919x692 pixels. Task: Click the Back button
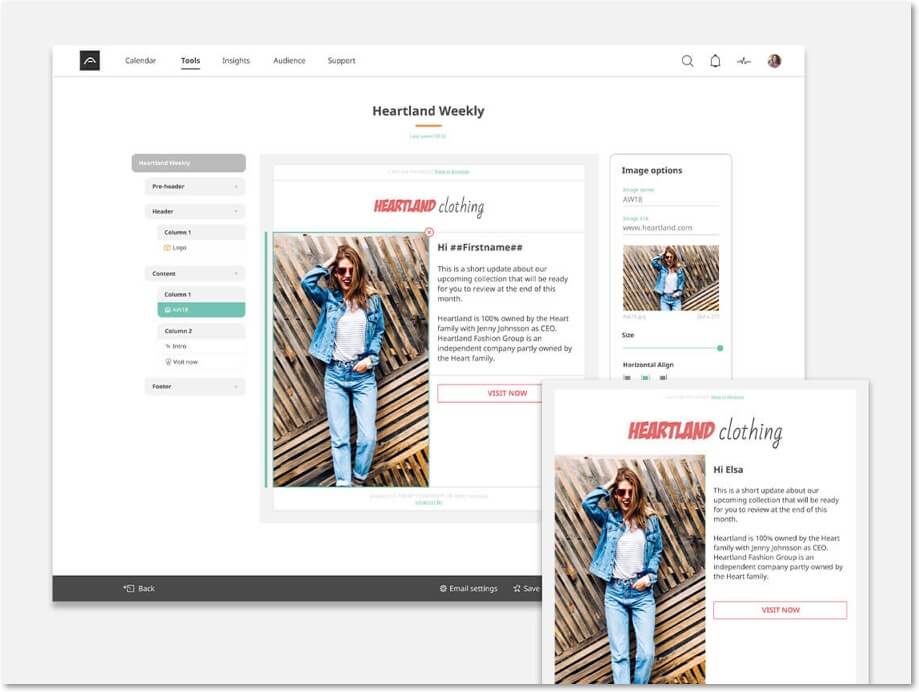tap(139, 588)
